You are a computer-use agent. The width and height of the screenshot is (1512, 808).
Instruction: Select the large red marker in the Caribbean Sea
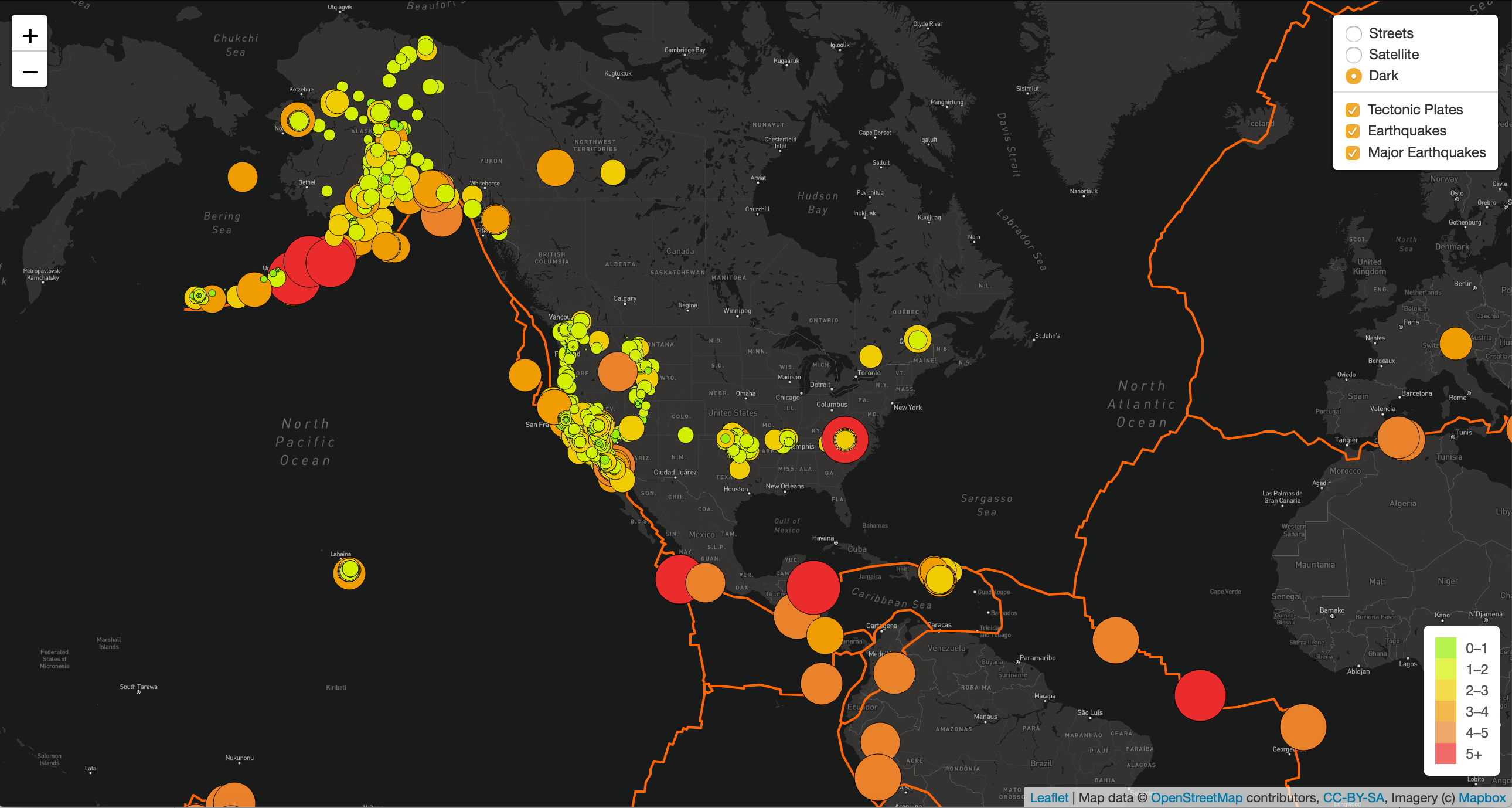click(815, 587)
